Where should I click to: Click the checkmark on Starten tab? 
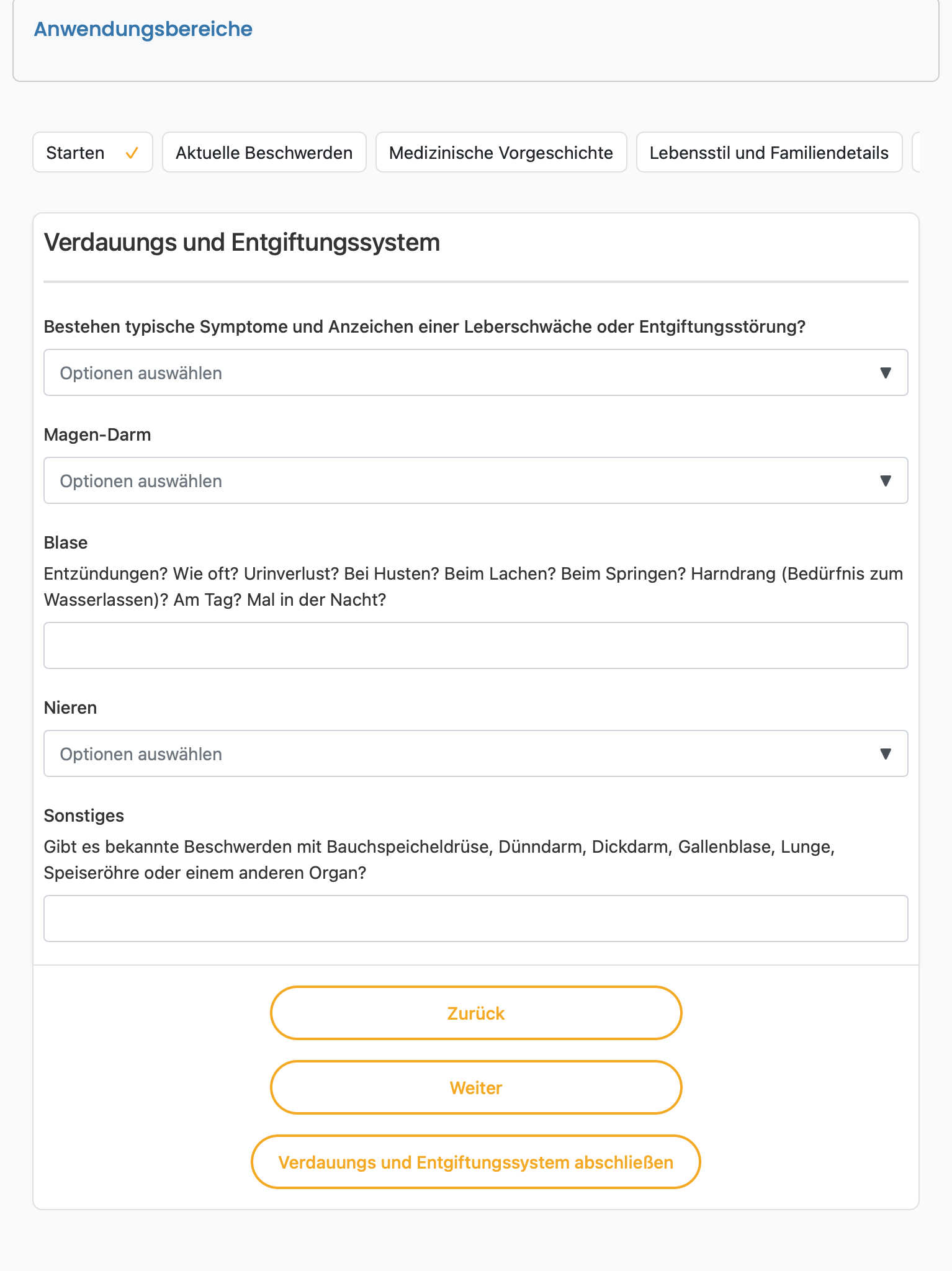pyautogui.click(x=132, y=153)
